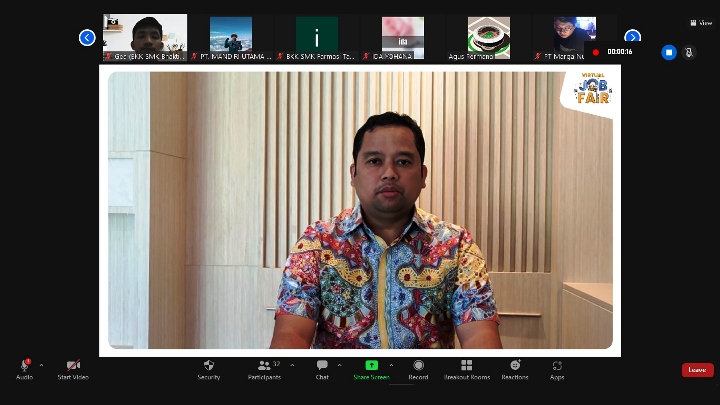Expand the caret next to Chat

point(339,365)
